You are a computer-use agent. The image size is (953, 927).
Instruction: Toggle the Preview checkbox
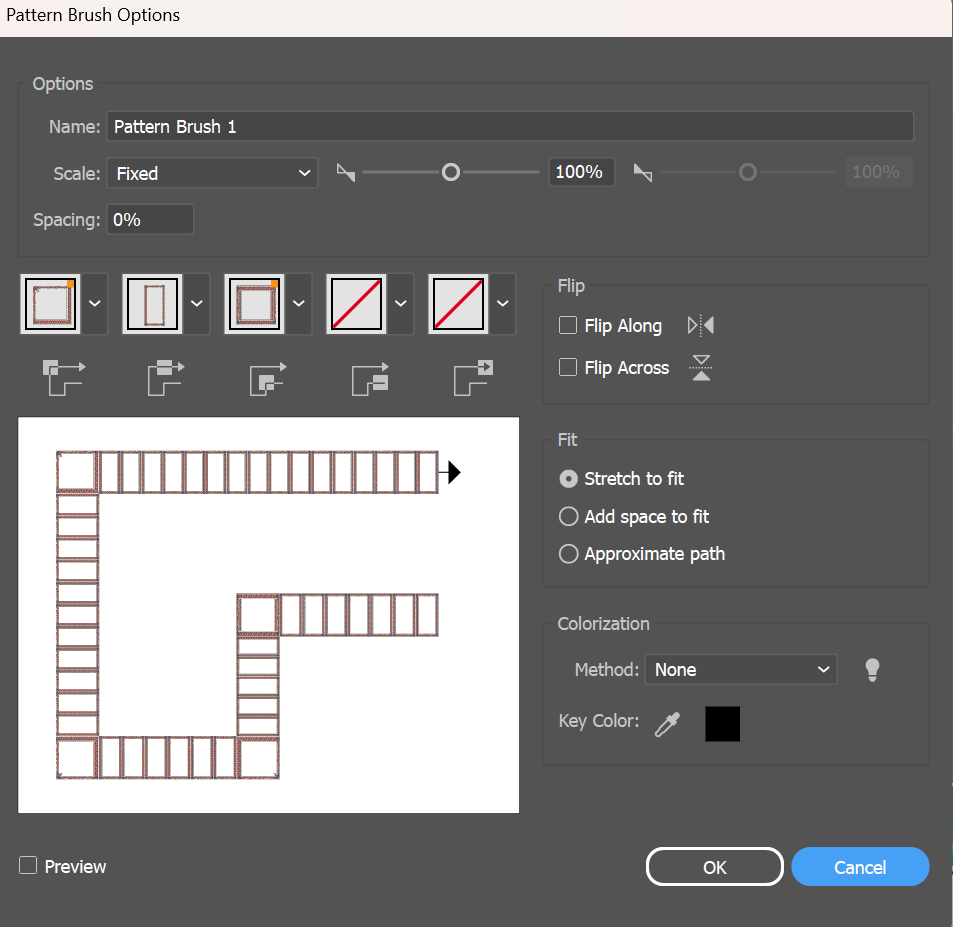29,866
